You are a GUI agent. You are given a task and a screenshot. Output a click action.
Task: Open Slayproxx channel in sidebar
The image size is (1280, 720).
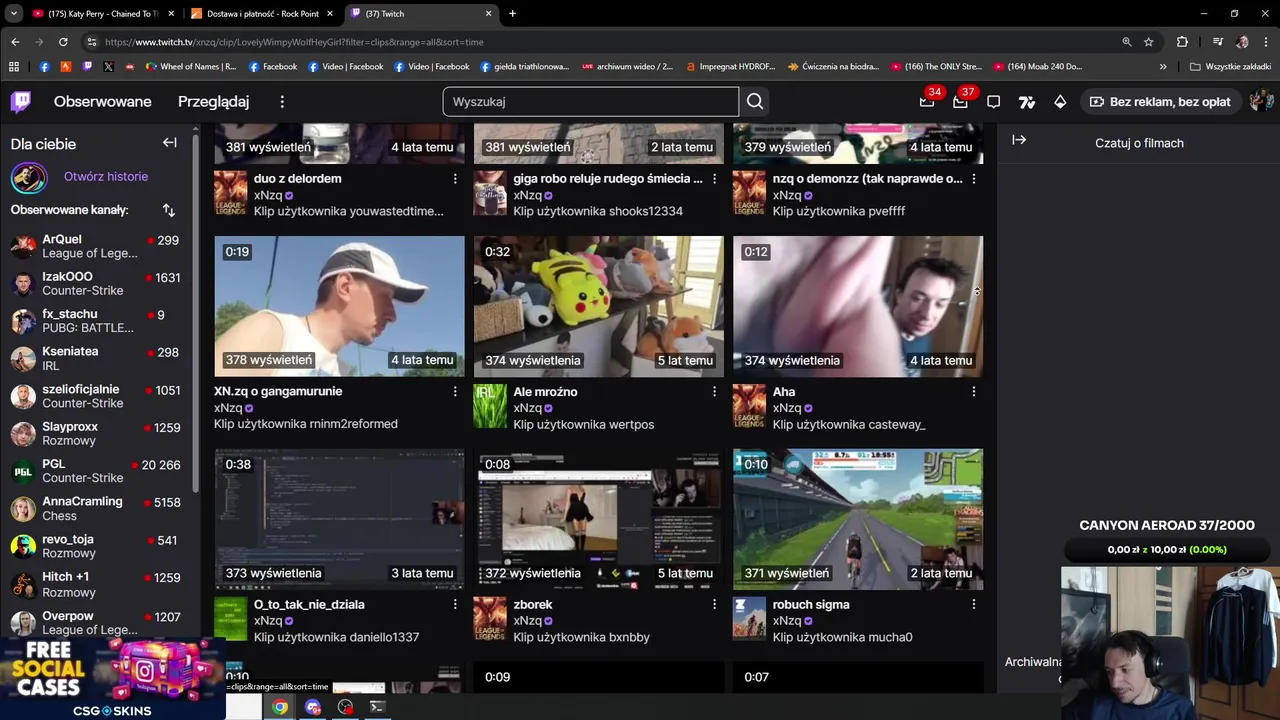pyautogui.click(x=95, y=434)
